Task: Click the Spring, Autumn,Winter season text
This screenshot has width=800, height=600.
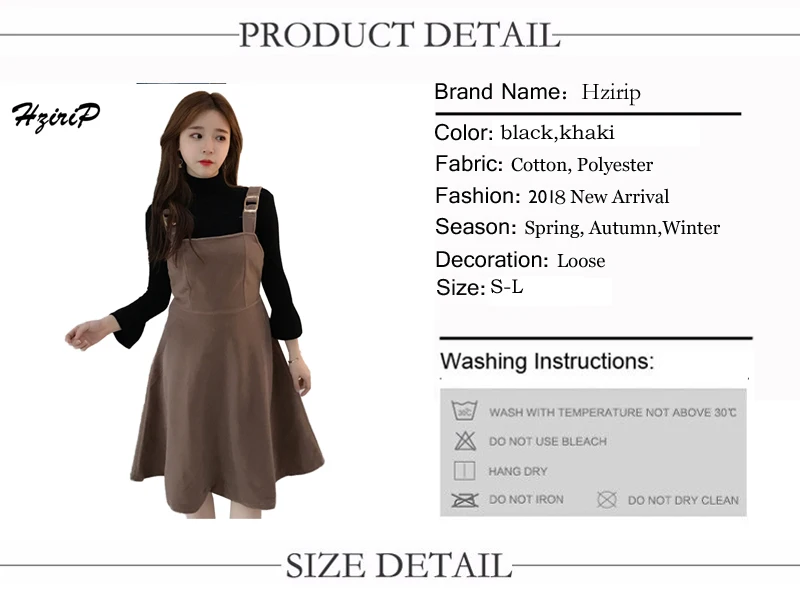Action: point(622,228)
